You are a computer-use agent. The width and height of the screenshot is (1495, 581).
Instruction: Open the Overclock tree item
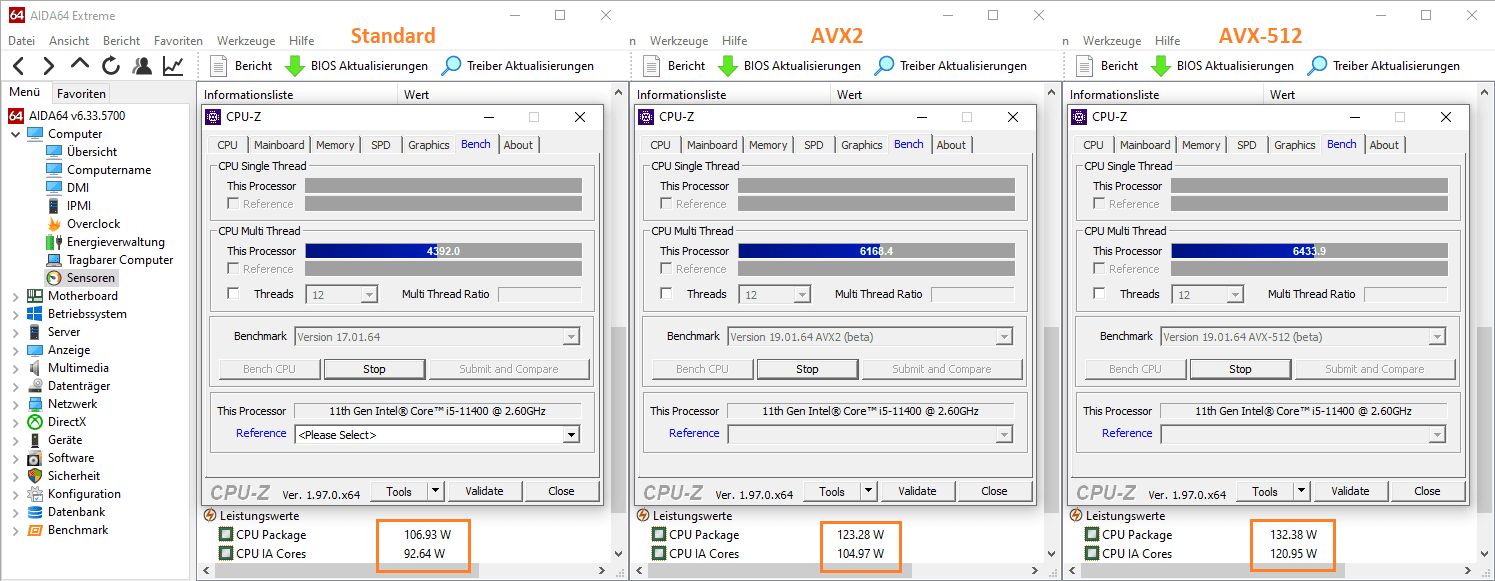(94, 224)
